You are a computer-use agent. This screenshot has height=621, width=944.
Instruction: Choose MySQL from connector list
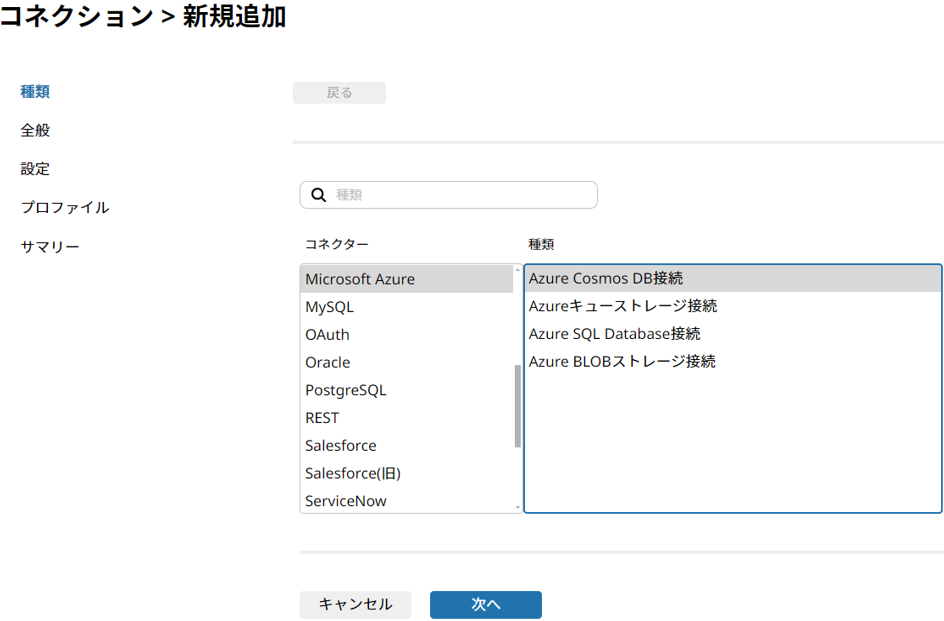[x=330, y=307]
